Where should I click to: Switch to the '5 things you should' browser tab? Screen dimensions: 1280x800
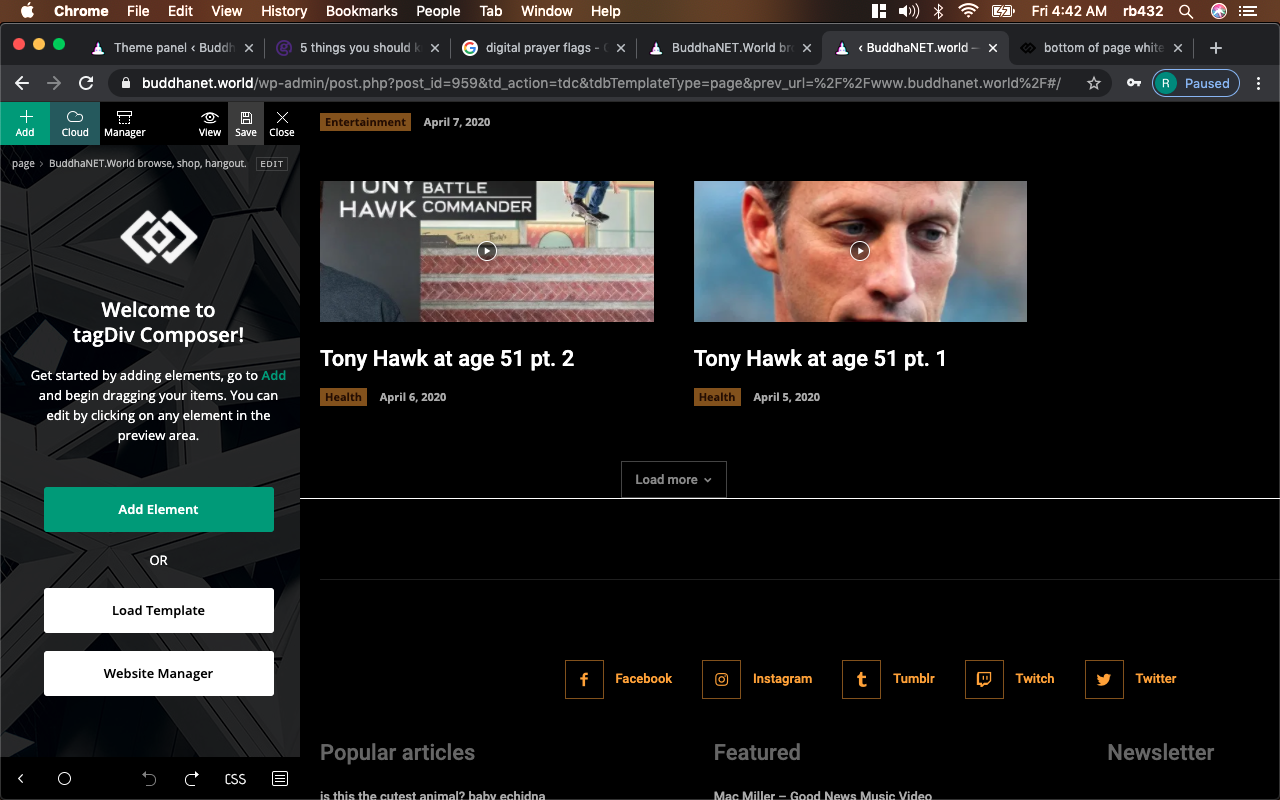pos(356,48)
